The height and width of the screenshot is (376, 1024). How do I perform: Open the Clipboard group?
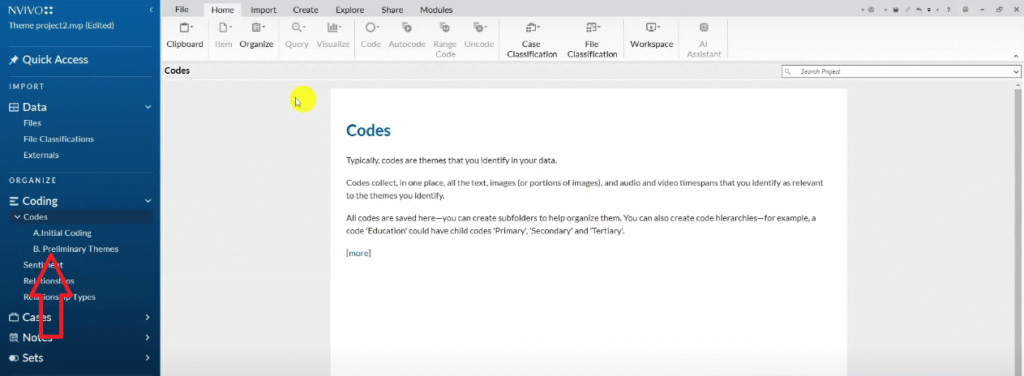point(185,35)
